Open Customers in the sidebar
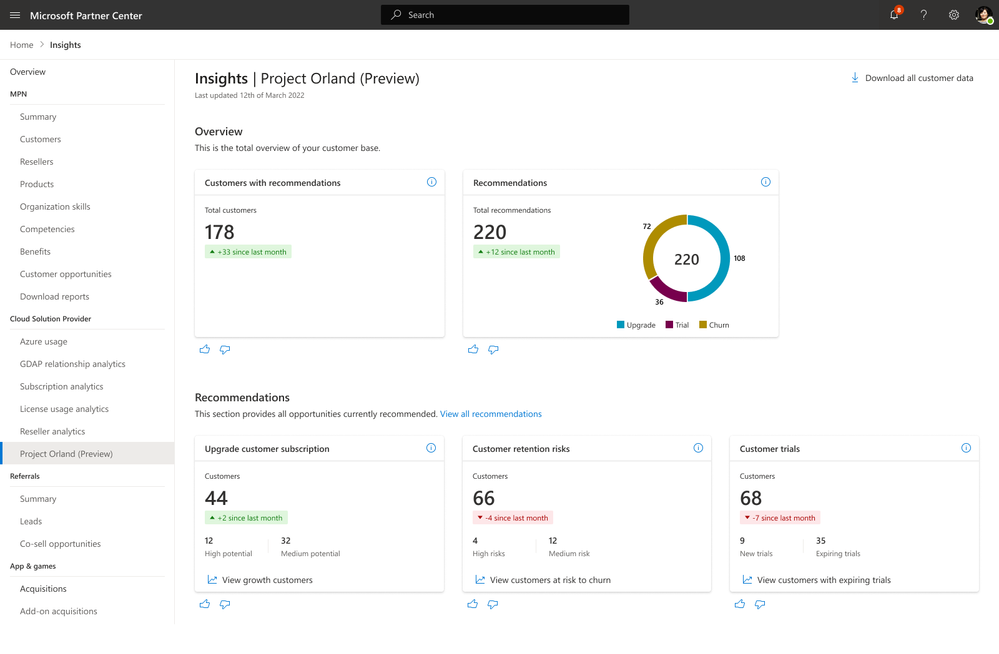The width and height of the screenshot is (999, 654). click(40, 139)
